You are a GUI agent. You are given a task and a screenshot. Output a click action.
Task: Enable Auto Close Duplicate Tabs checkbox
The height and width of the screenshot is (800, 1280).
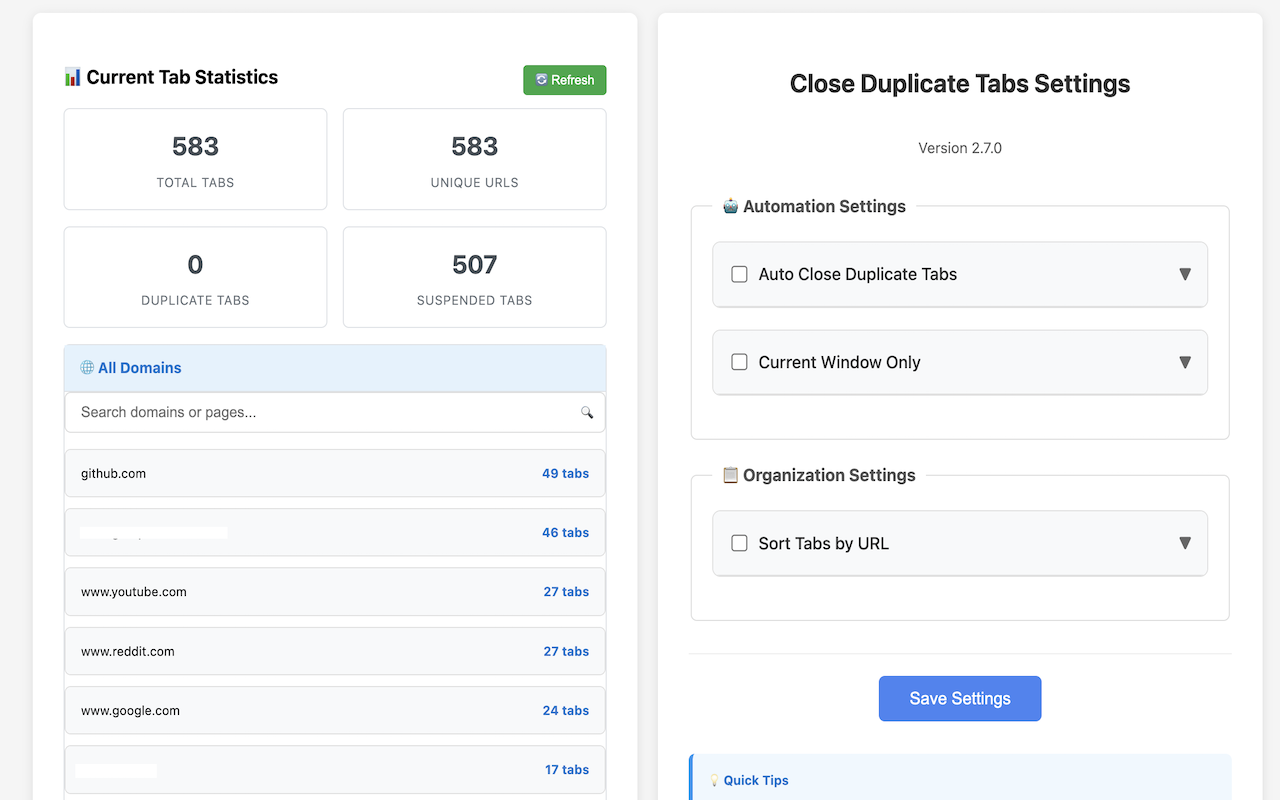[740, 274]
